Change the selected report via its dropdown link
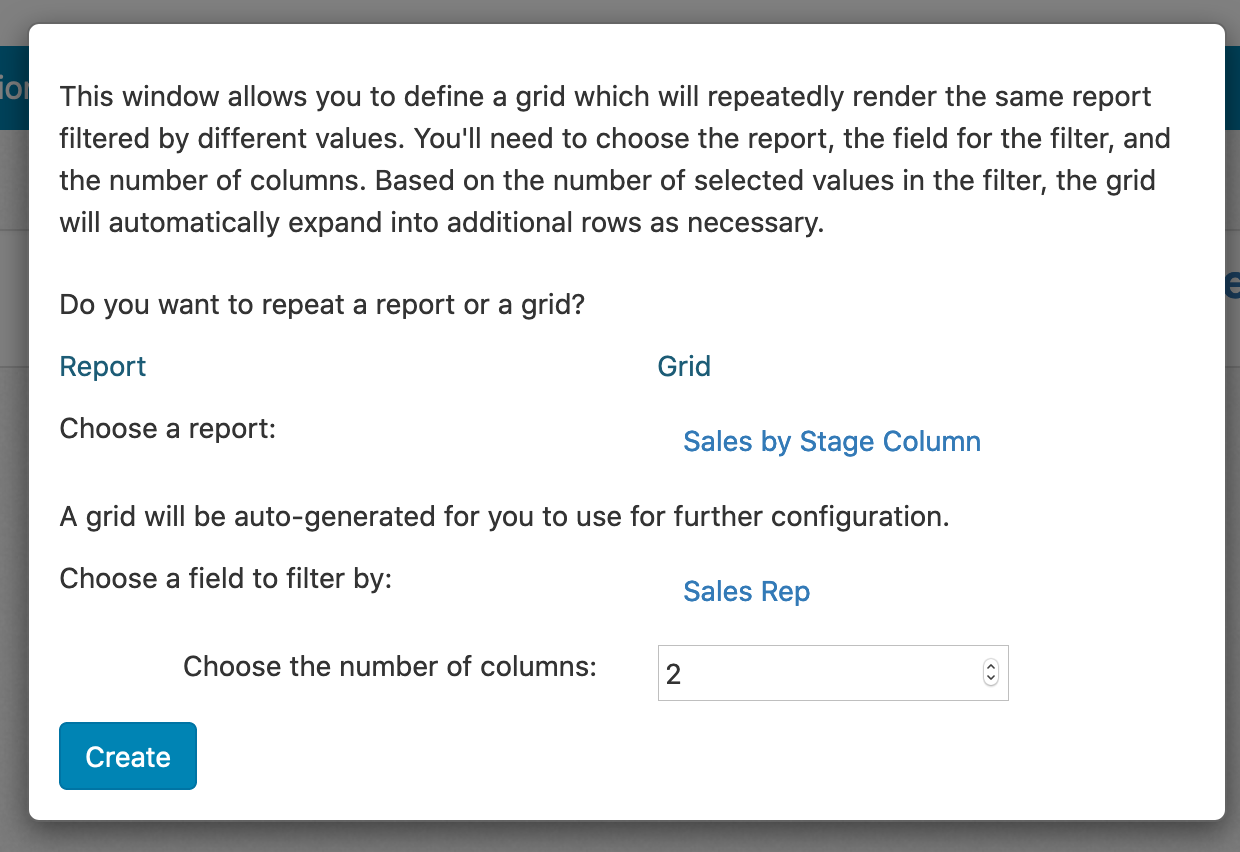This screenshot has height=852, width=1240. click(831, 441)
